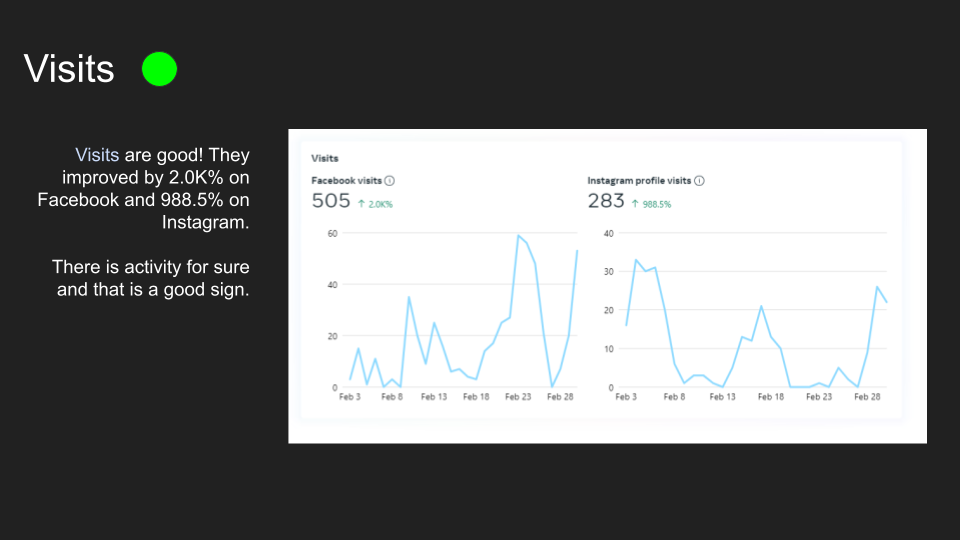The image size is (960, 540).
Task: Click the info icon beside Instagram profile visits
Action: coord(699,181)
